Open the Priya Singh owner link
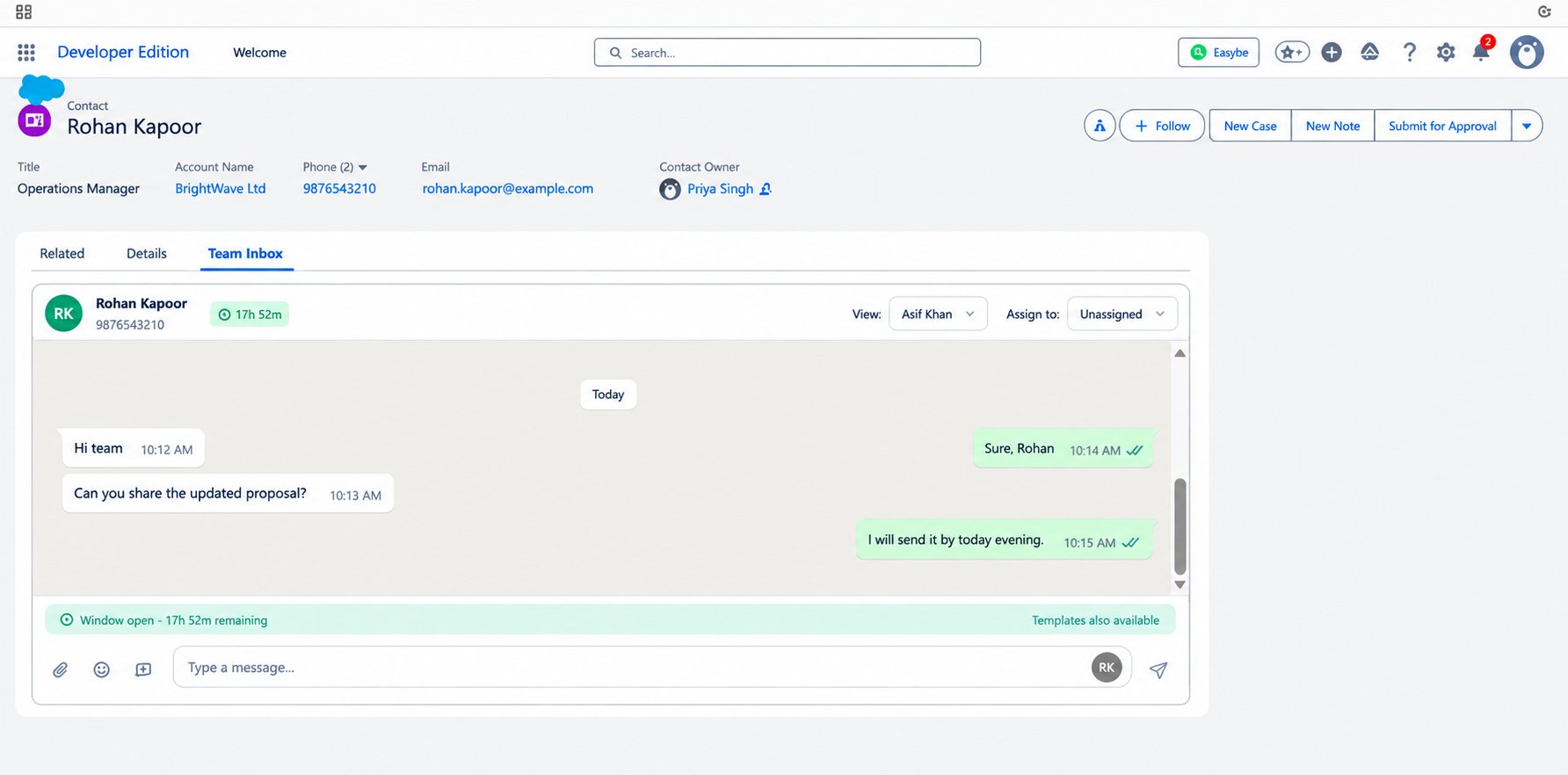The image size is (1568, 775). click(720, 189)
